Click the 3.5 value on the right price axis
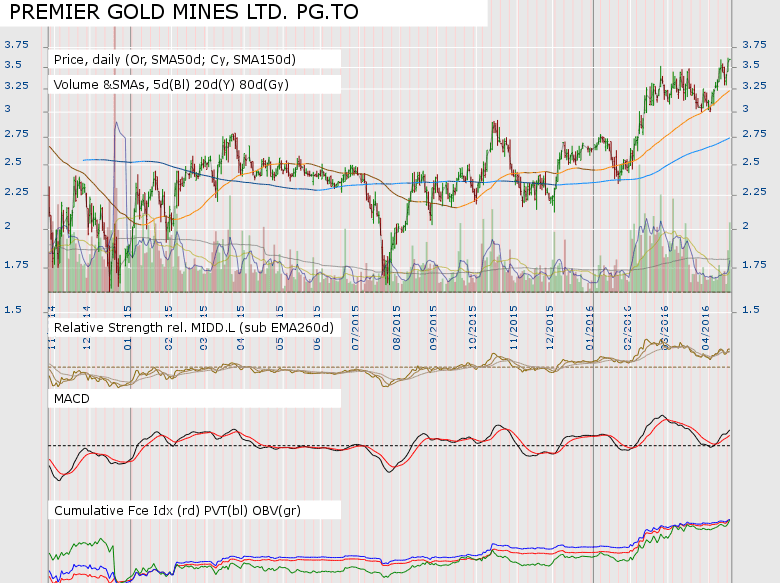The width and height of the screenshot is (780, 583). (x=751, y=65)
